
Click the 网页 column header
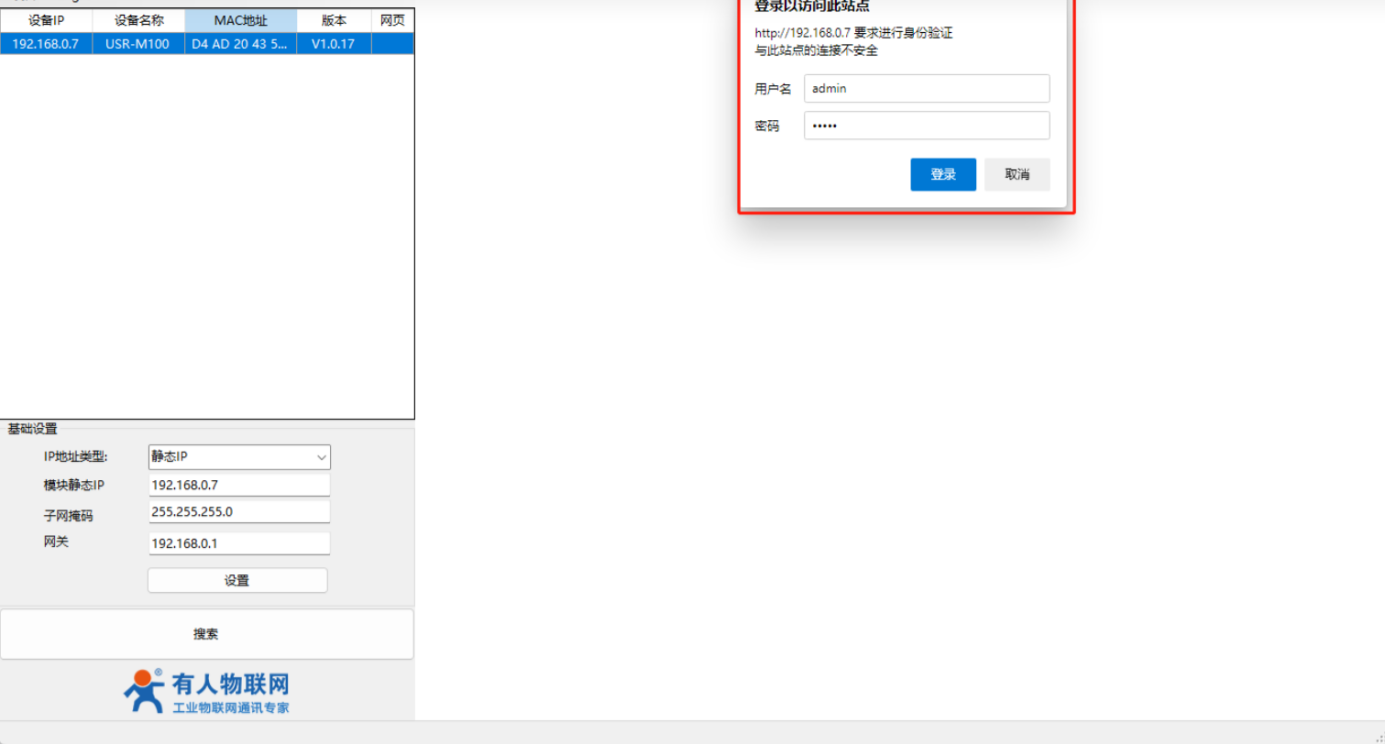pyautogui.click(x=392, y=20)
